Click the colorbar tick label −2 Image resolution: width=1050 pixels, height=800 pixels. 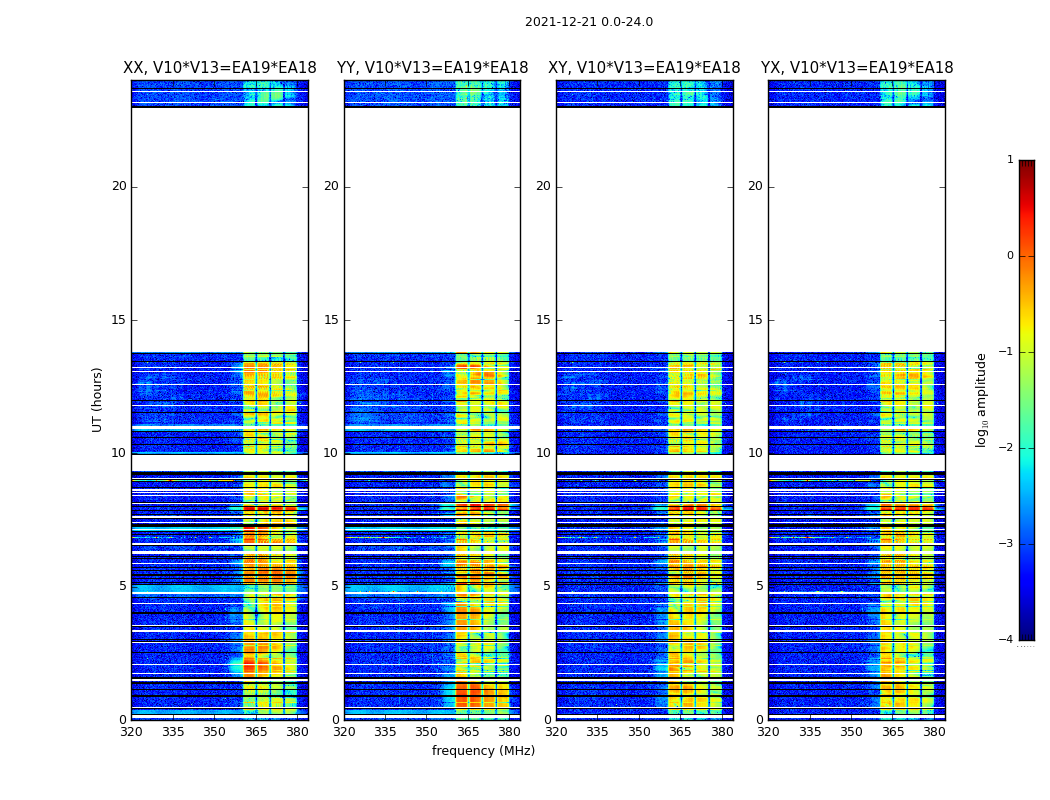1007,448
